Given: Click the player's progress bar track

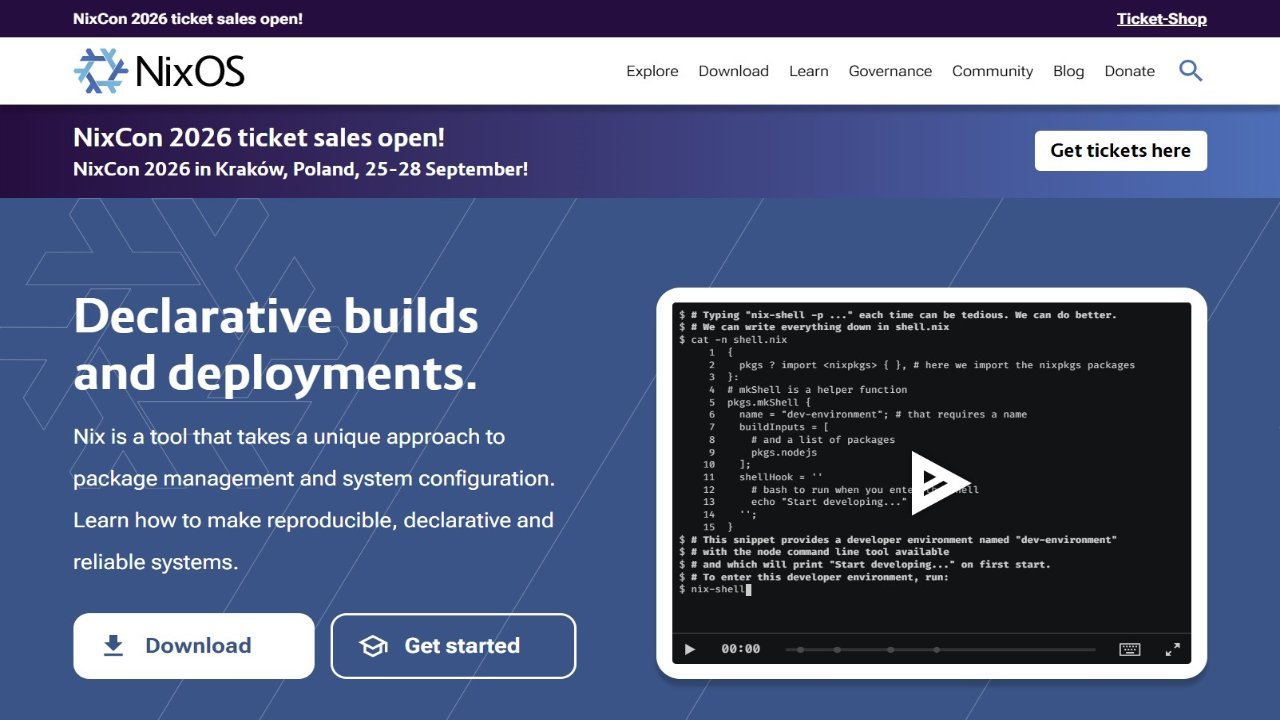Looking at the screenshot, I should (x=940, y=649).
